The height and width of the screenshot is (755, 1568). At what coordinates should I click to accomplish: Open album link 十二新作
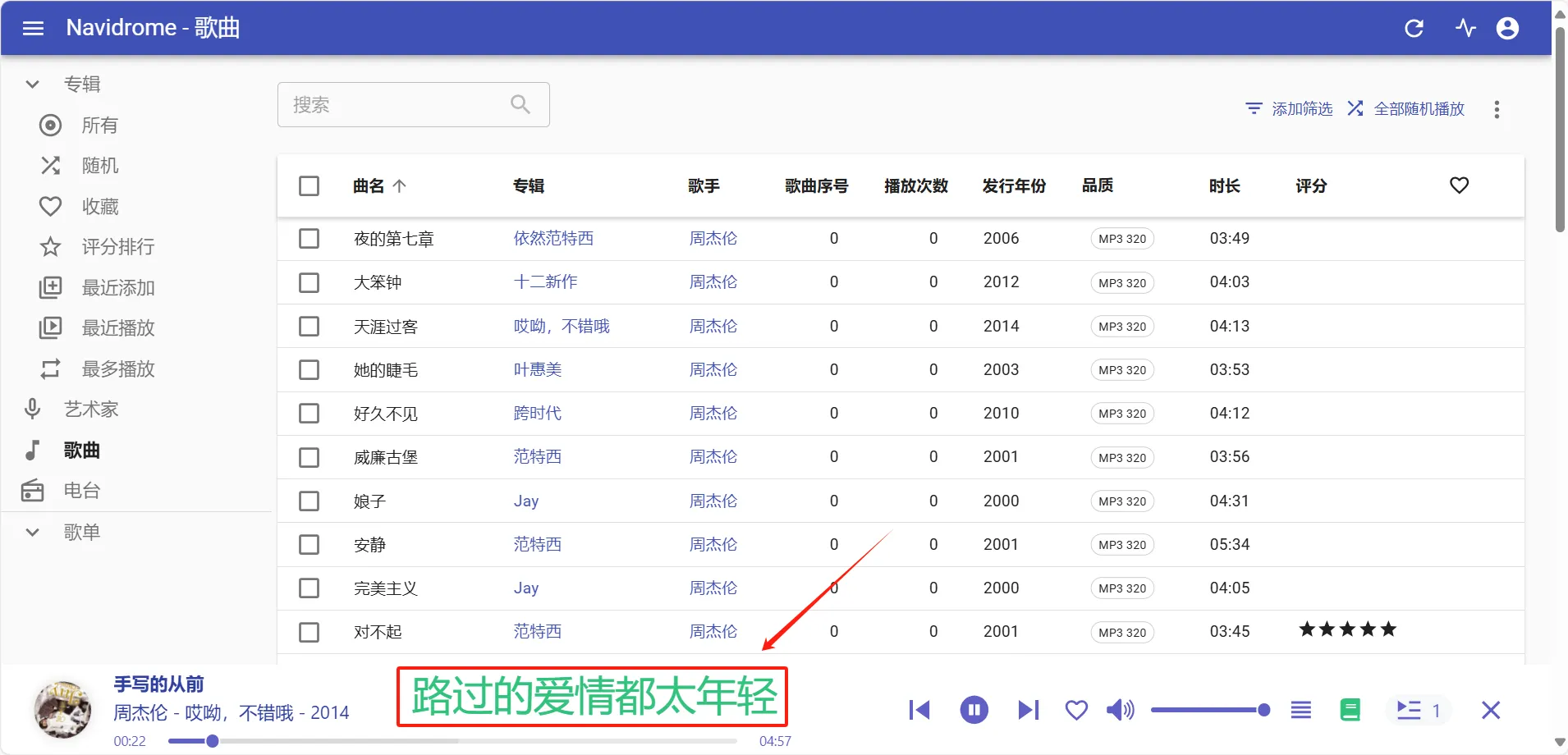pos(545,282)
